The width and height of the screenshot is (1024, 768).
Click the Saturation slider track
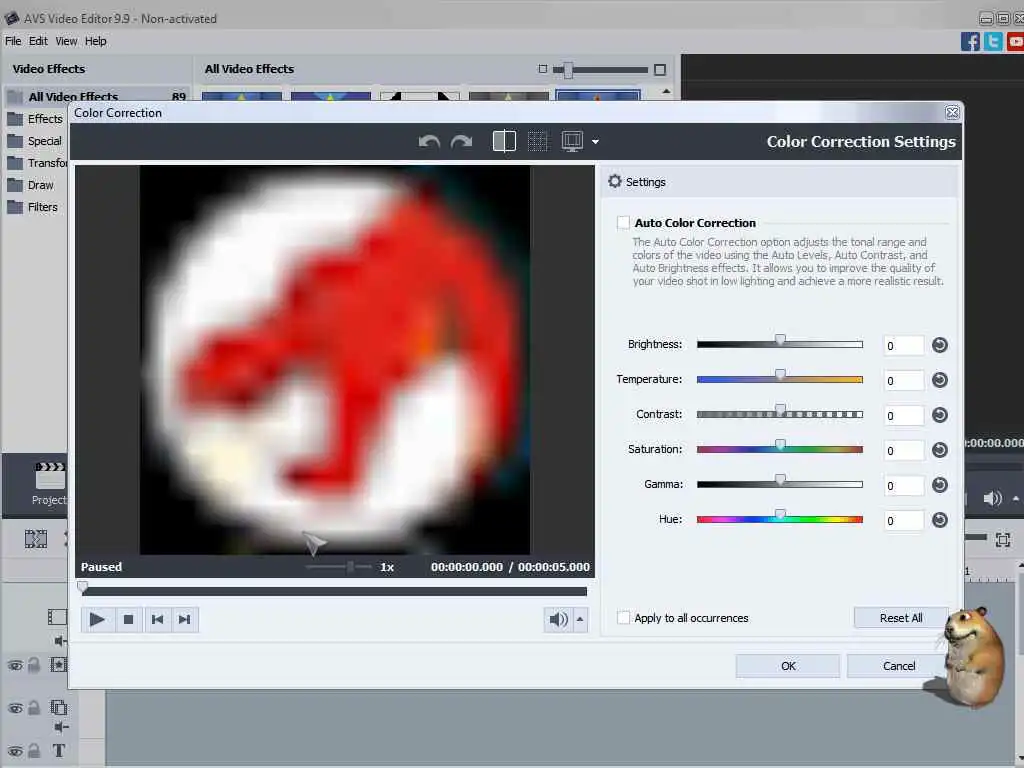pyautogui.click(x=780, y=449)
